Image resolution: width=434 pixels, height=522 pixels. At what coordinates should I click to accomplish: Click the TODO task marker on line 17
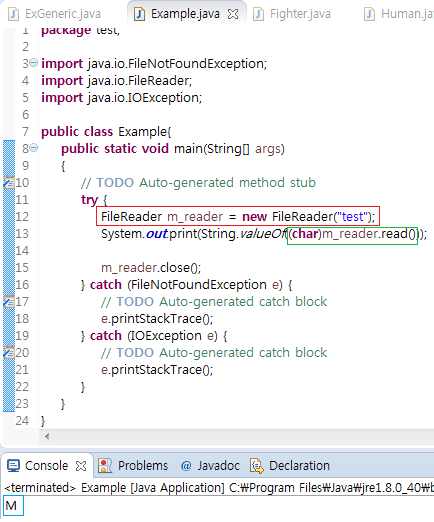(9, 301)
